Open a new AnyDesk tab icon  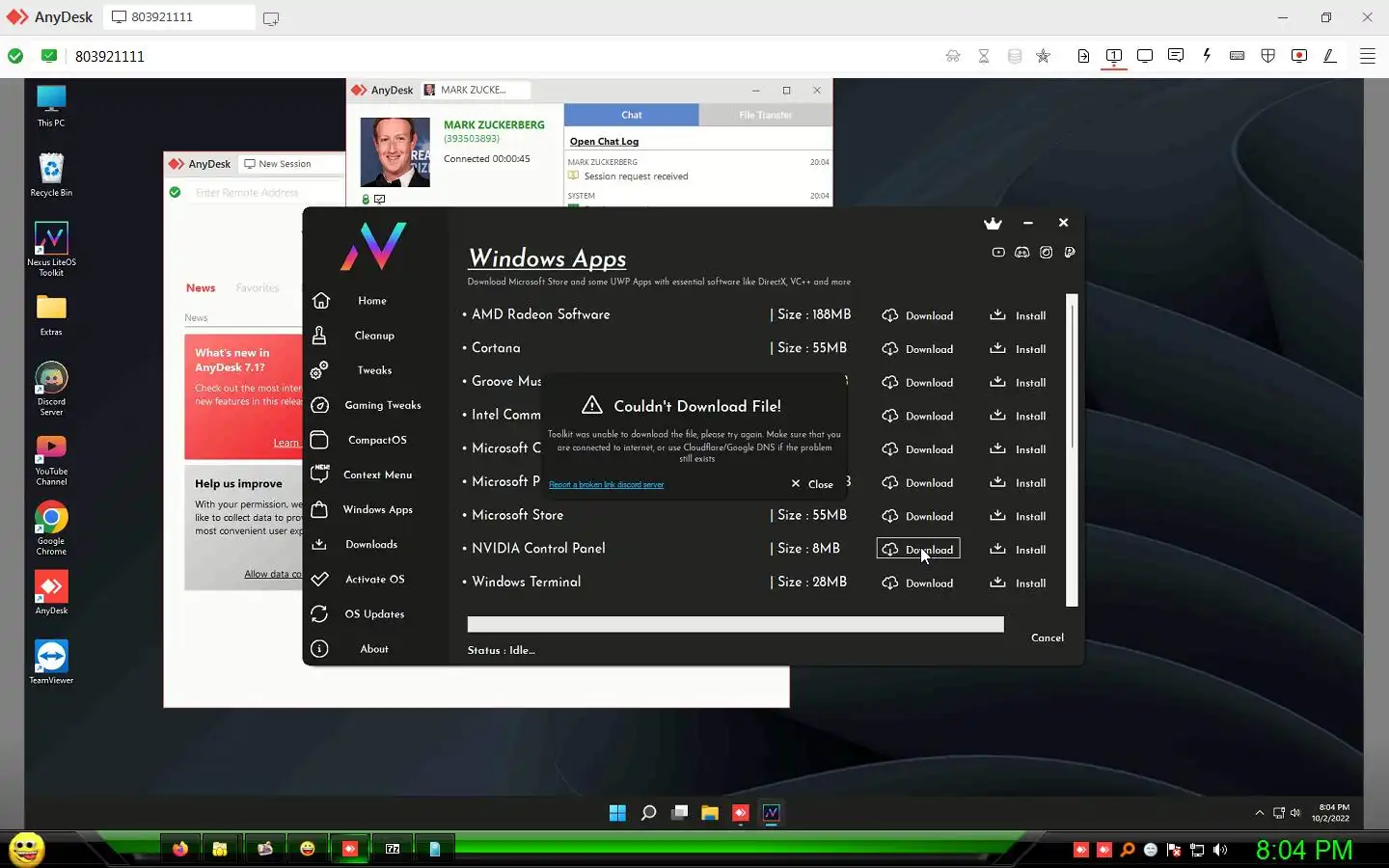(x=271, y=18)
